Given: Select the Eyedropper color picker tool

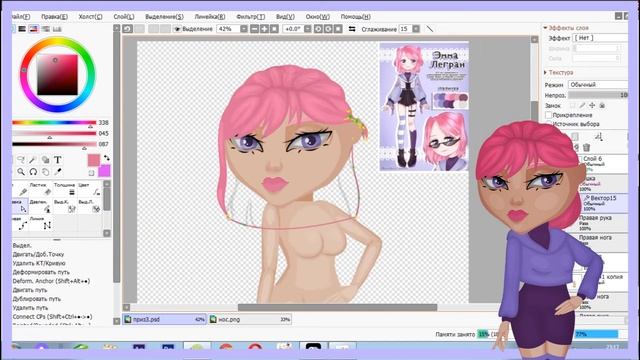Looking at the screenshot, I should pos(58,172).
